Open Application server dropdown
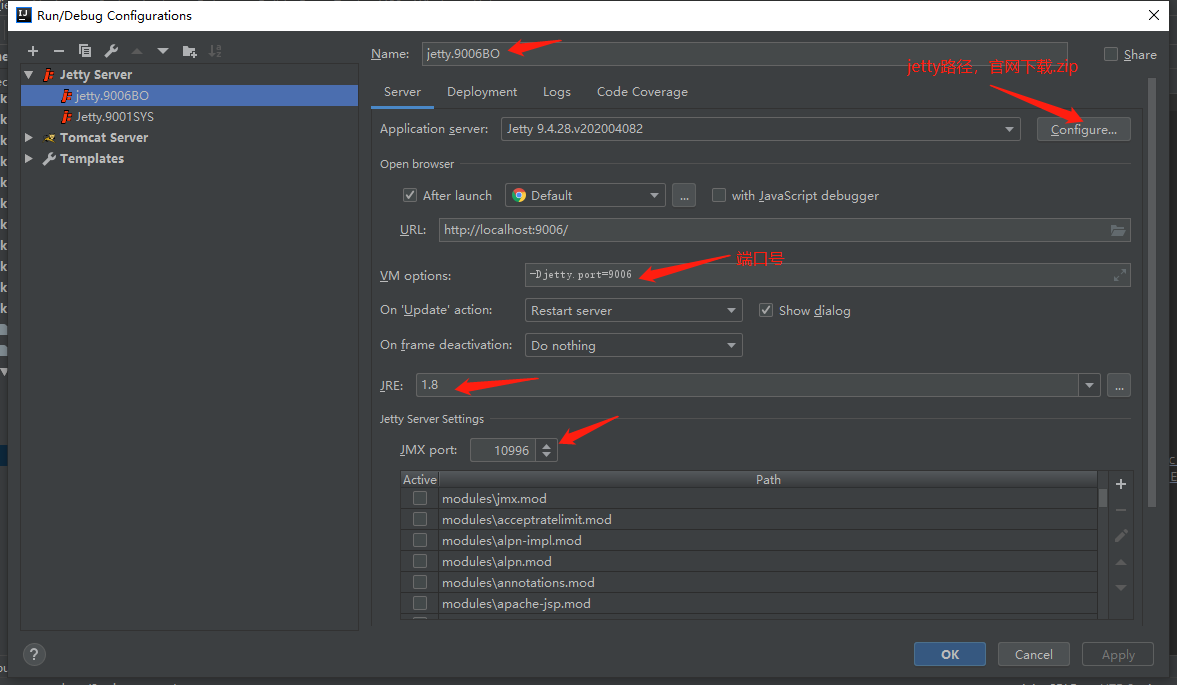The width and height of the screenshot is (1177, 685). [x=760, y=129]
